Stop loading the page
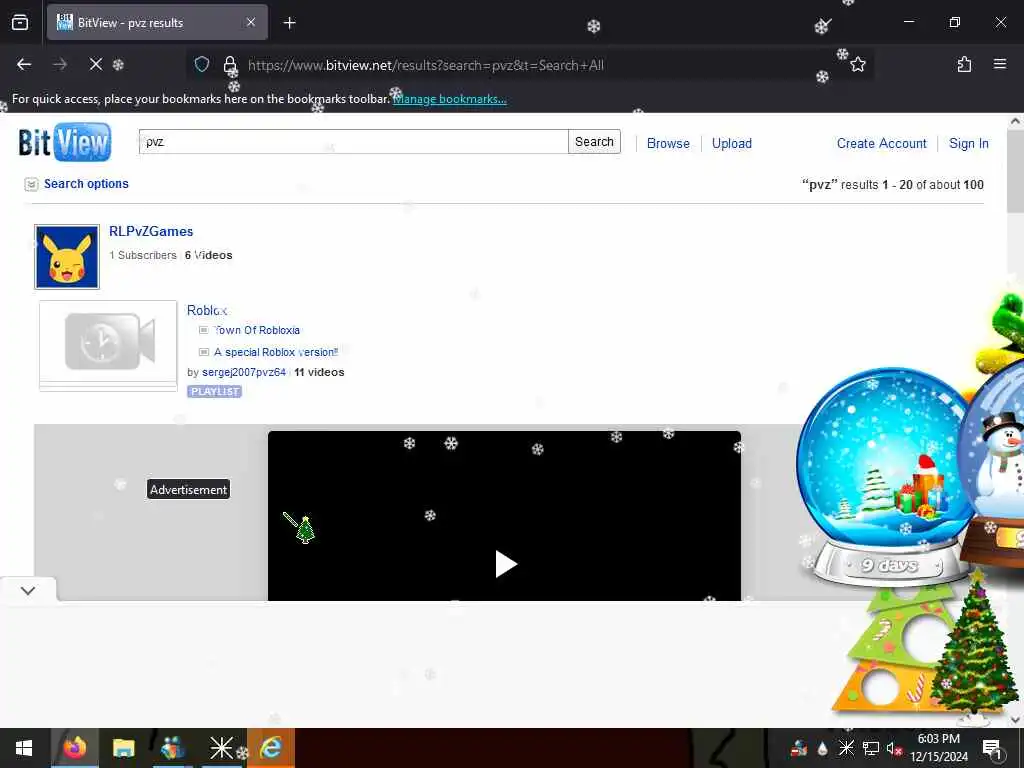The height and width of the screenshot is (768, 1024). pos(95,64)
